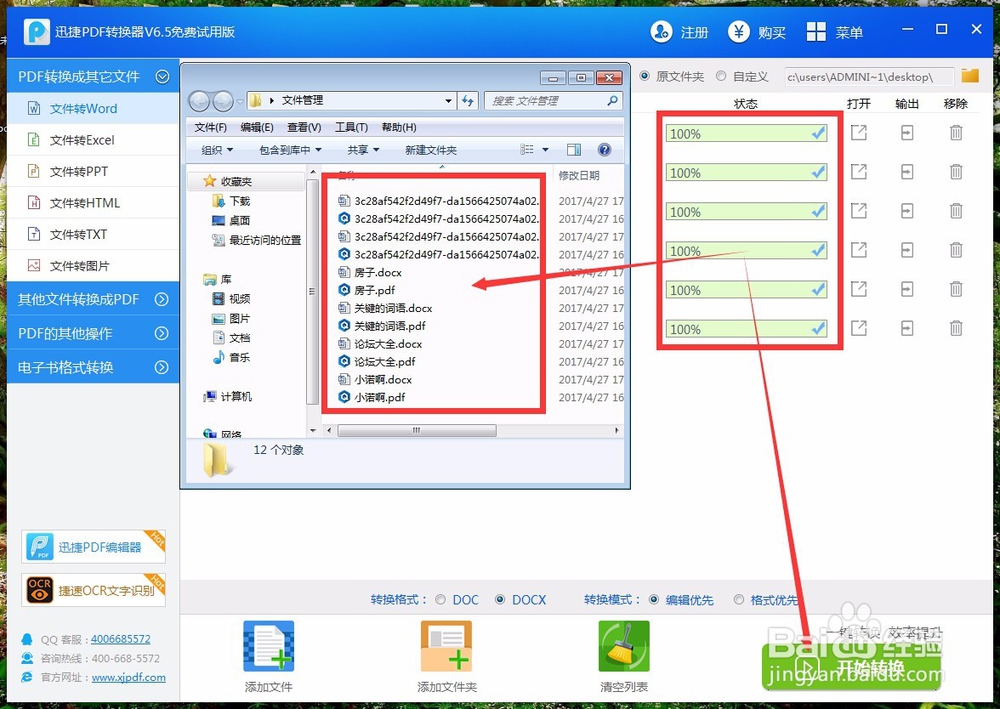1000x709 pixels.
Task: Select the file 房子.docx
Action: pyautogui.click(x=378, y=272)
